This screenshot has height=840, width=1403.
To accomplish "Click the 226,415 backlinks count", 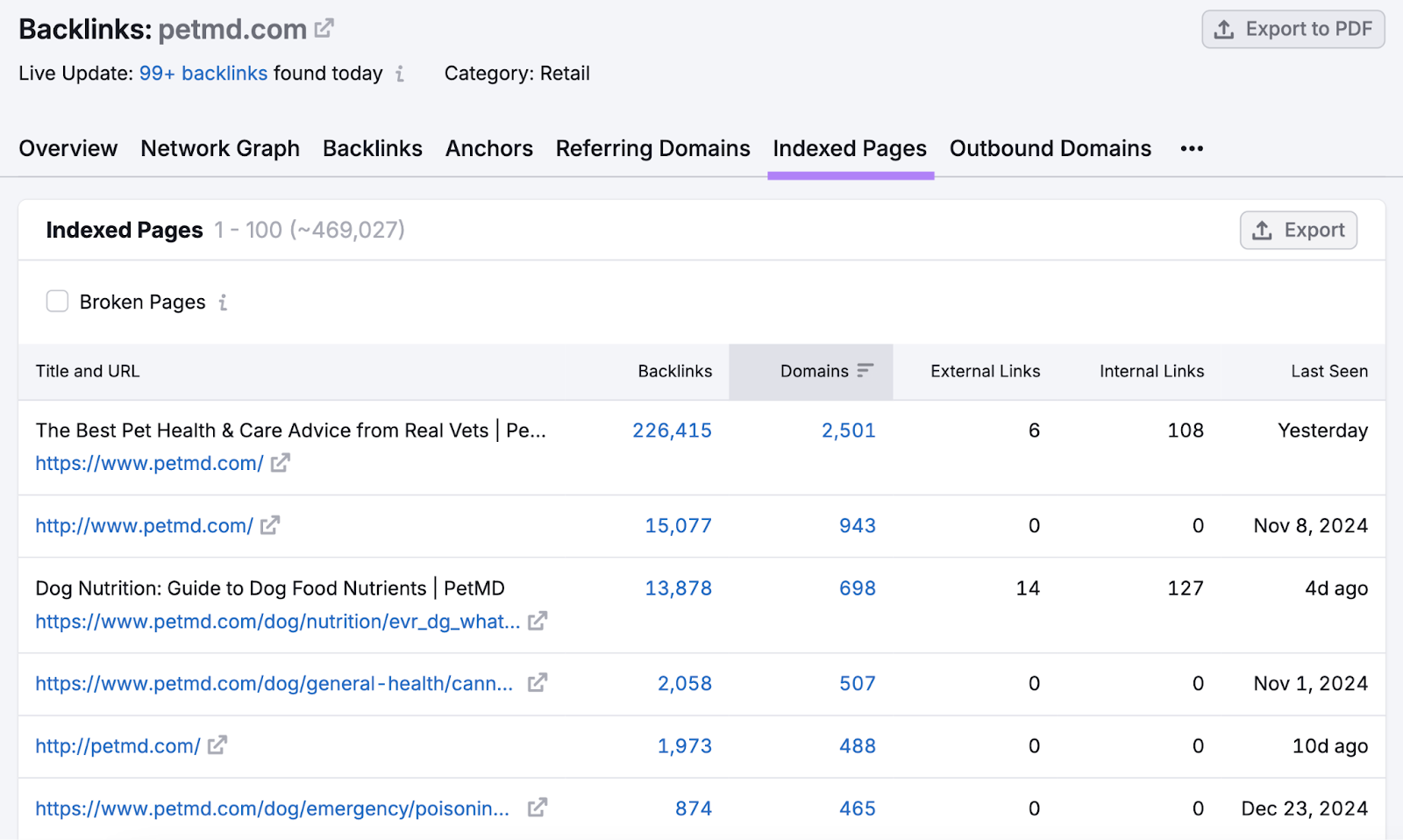I will (x=673, y=431).
